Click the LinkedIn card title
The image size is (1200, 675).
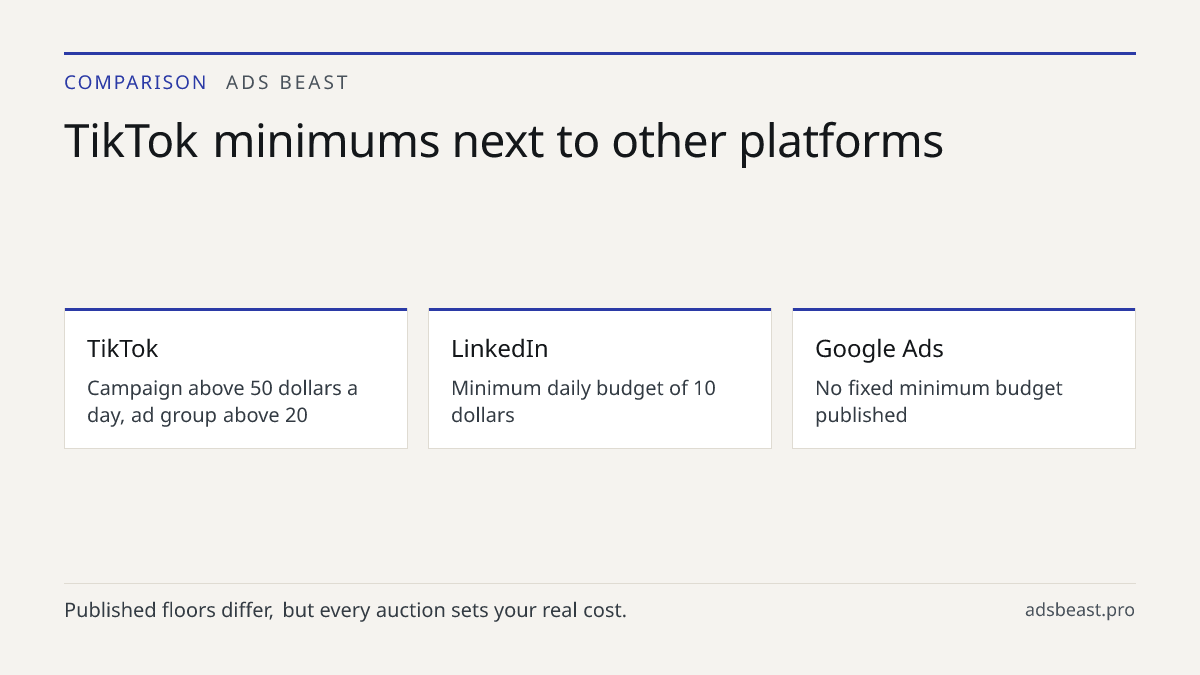pos(499,349)
